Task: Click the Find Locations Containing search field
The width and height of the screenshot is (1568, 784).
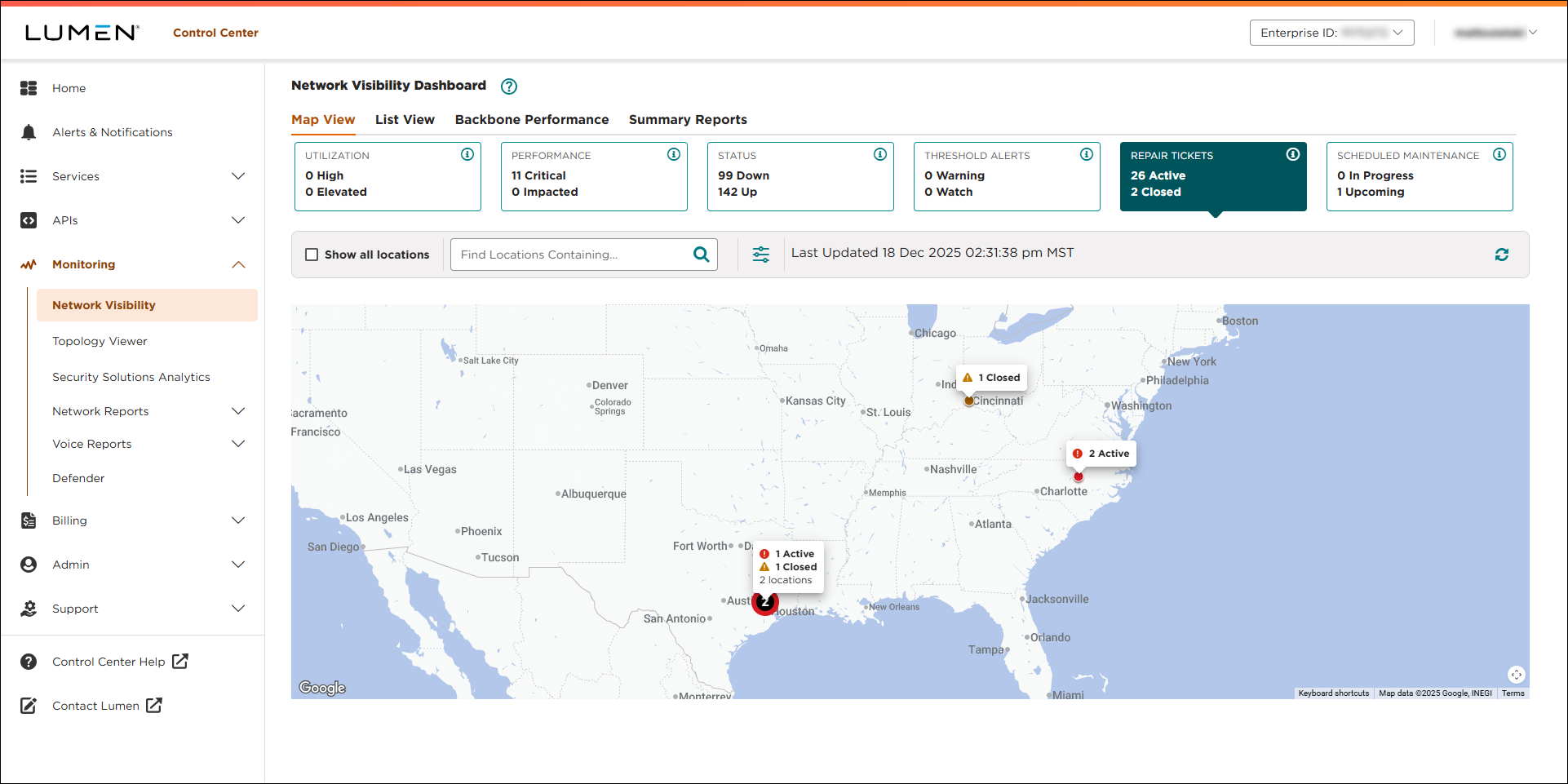Action: click(x=571, y=255)
